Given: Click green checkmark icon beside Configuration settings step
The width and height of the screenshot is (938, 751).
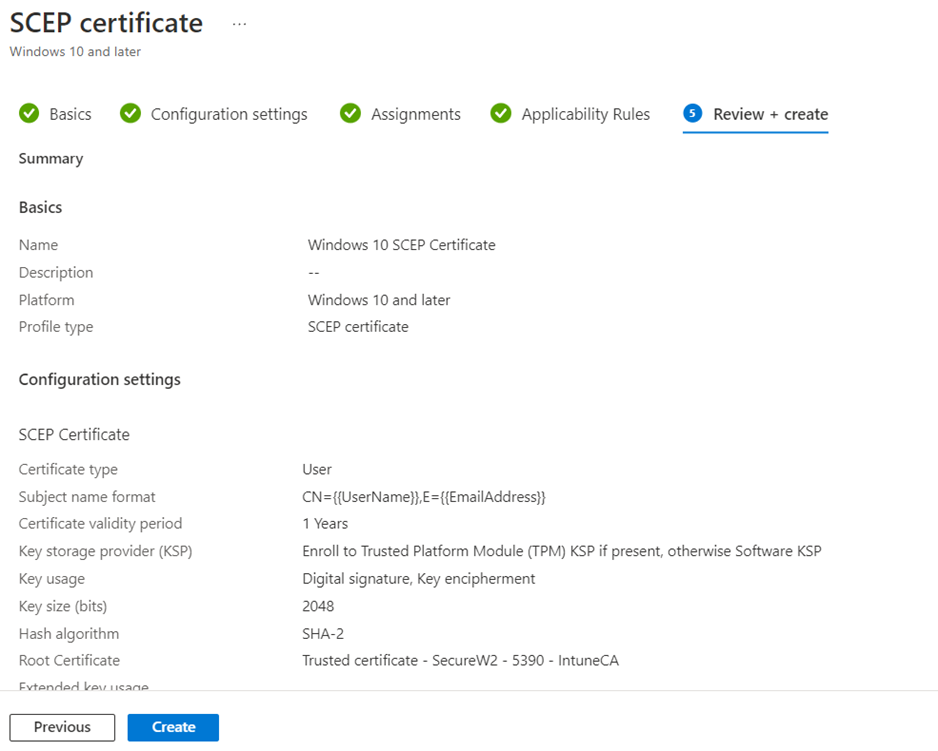Looking at the screenshot, I should 130,114.
